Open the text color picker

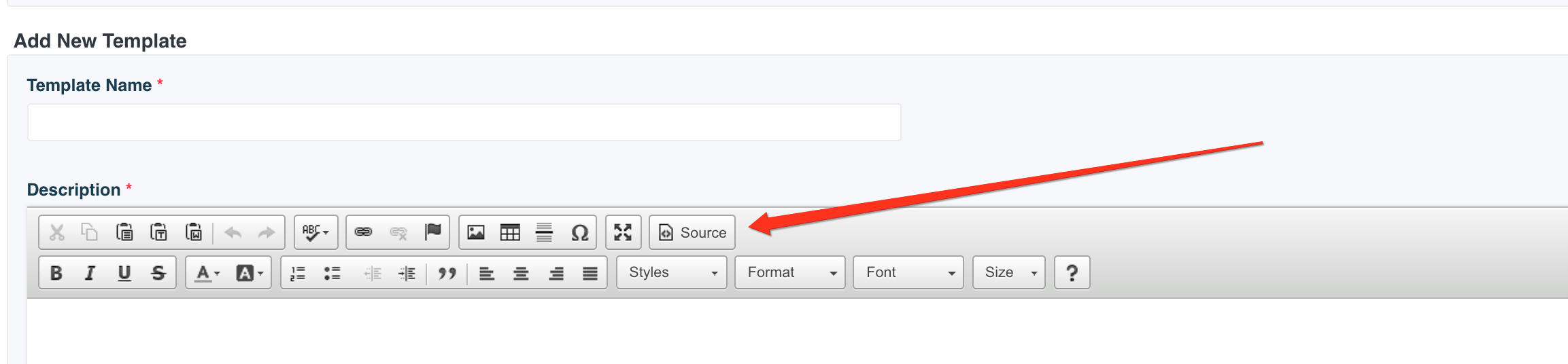click(x=208, y=273)
